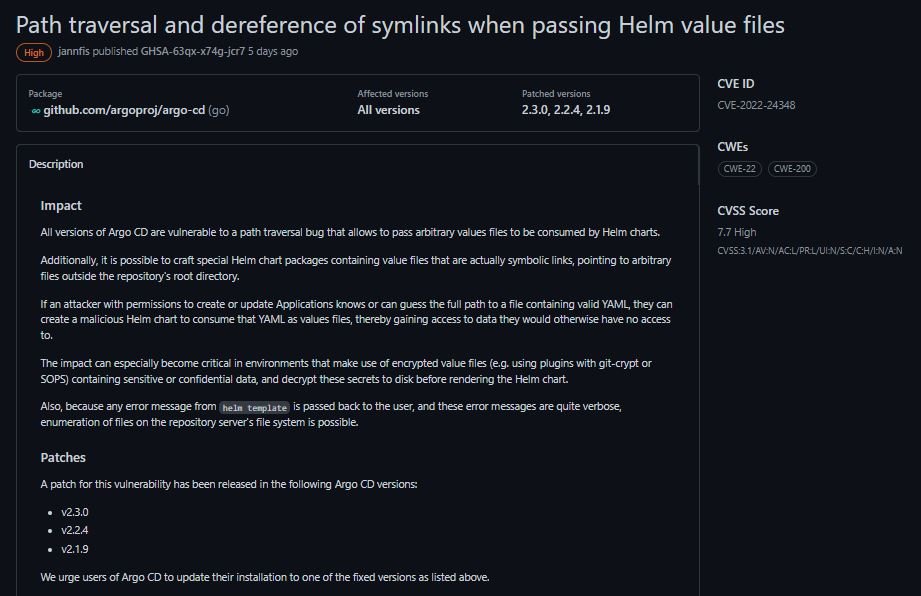Open the CWE-22 tag
Screen dimensions: 921x596
pos(740,169)
